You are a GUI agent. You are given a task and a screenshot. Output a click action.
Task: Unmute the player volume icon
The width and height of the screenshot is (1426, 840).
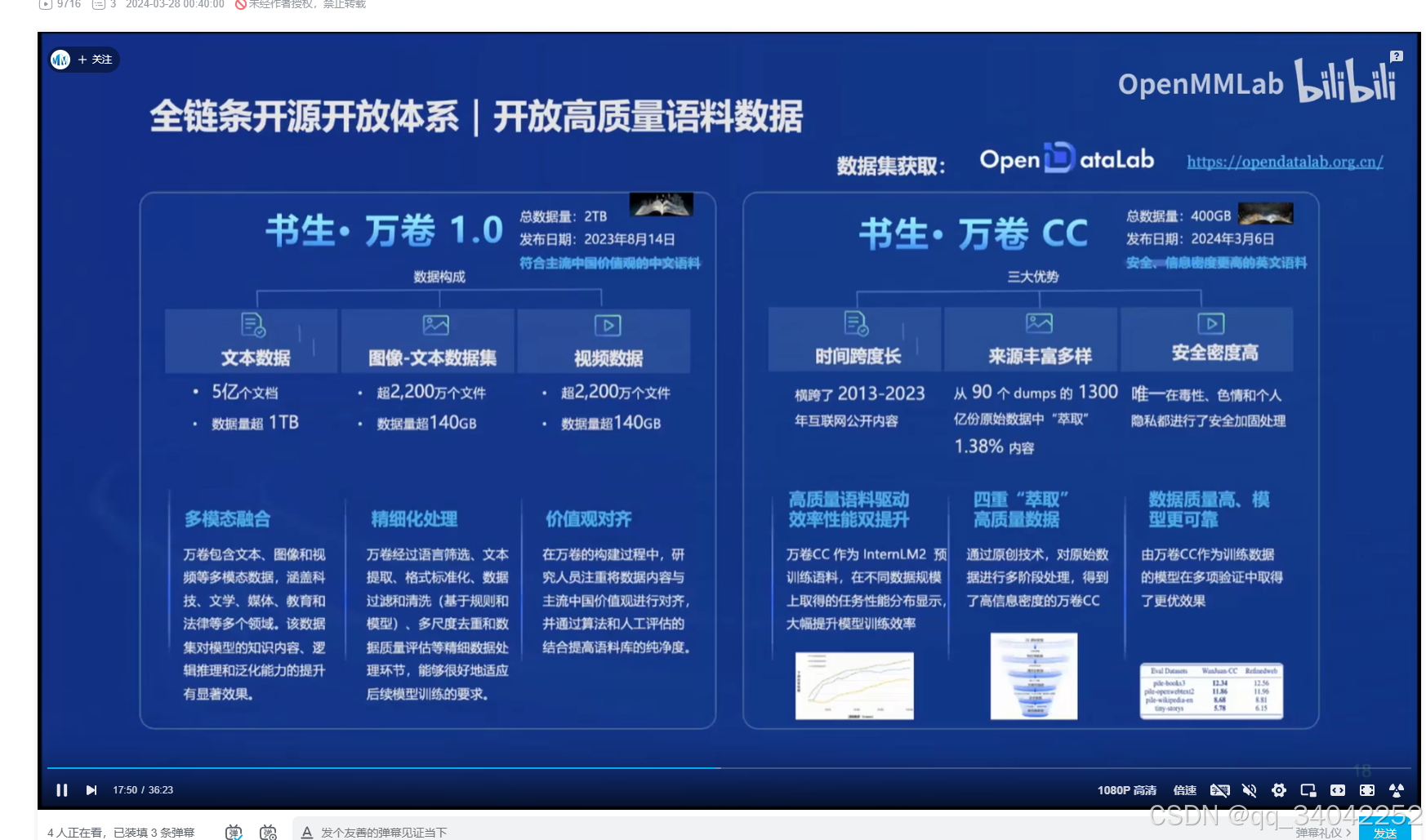click(1249, 790)
